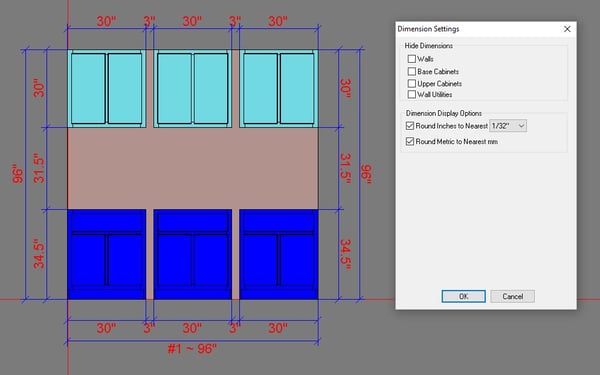This screenshot has width=600, height=375.
Task: Click the Dimension Settings title bar
Action: pyautogui.click(x=478, y=29)
